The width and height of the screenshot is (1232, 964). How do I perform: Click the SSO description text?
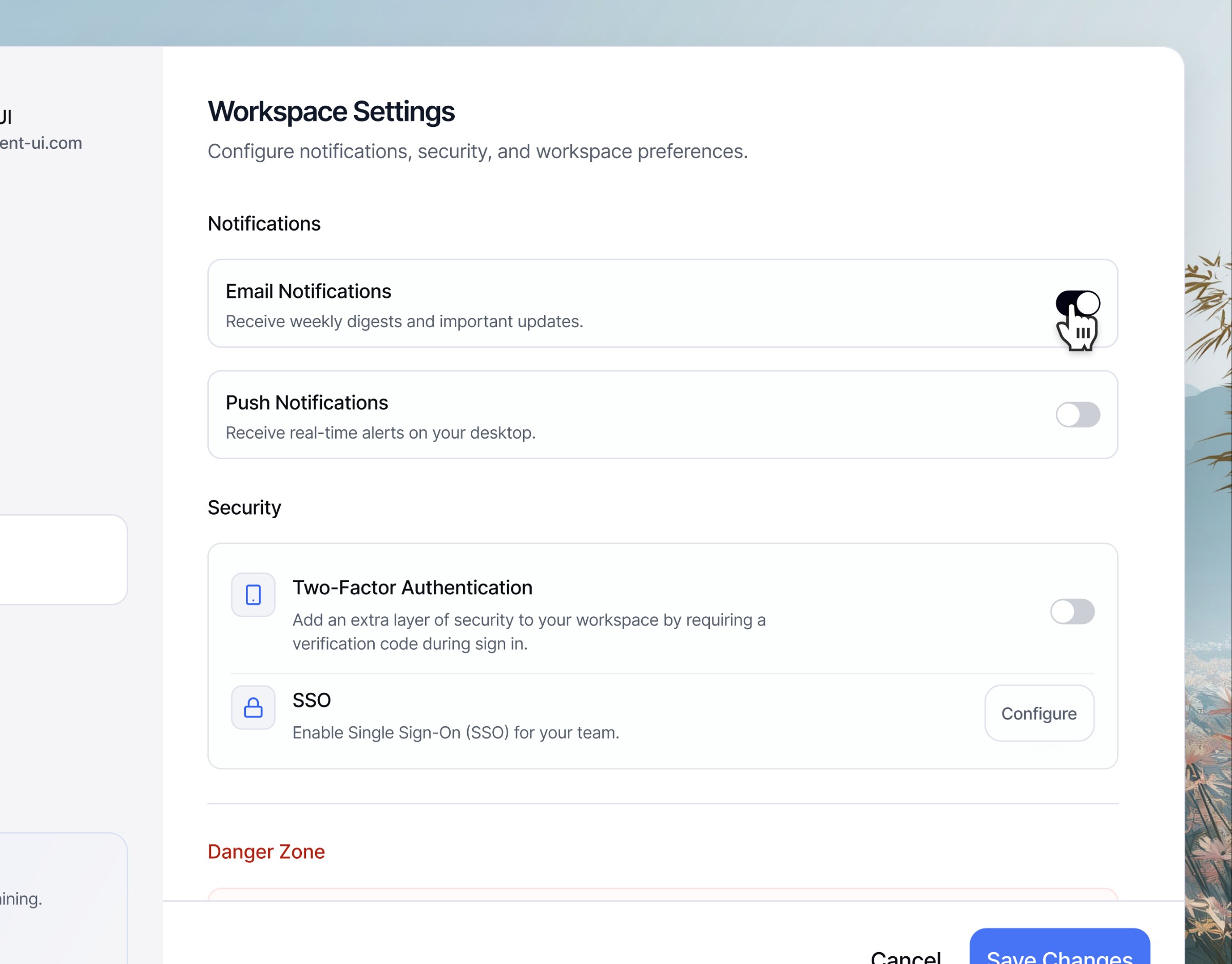456,732
